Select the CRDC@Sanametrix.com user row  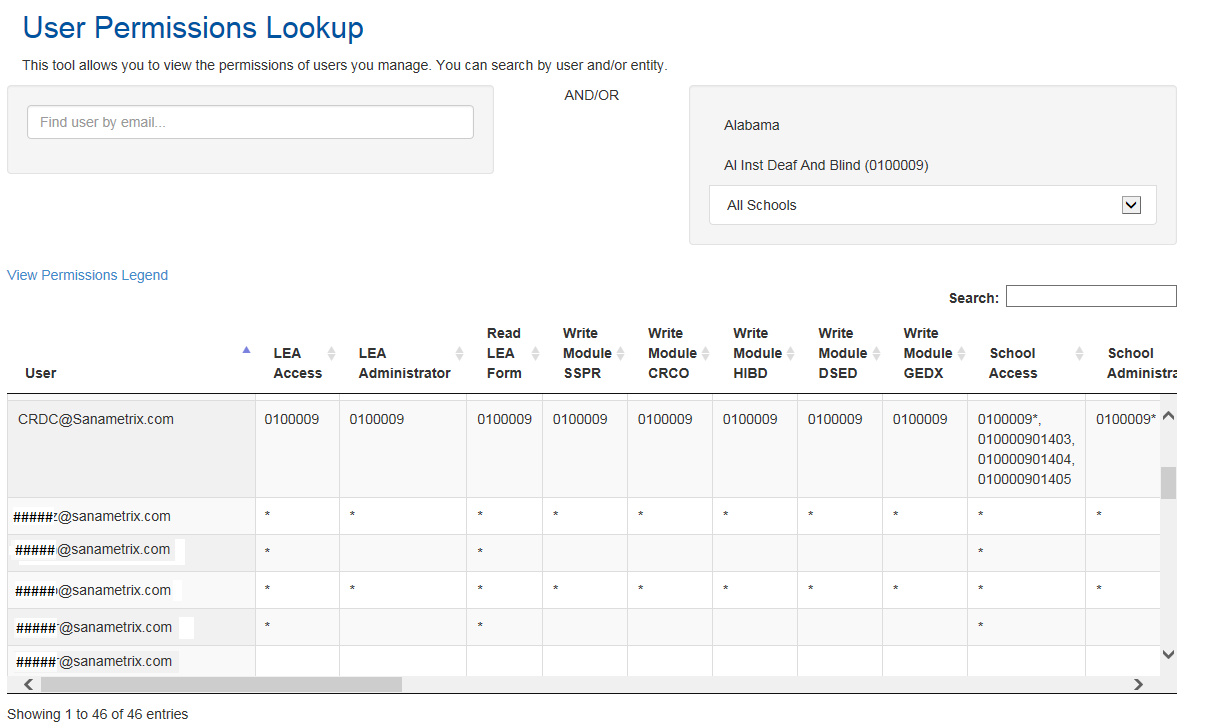click(96, 420)
